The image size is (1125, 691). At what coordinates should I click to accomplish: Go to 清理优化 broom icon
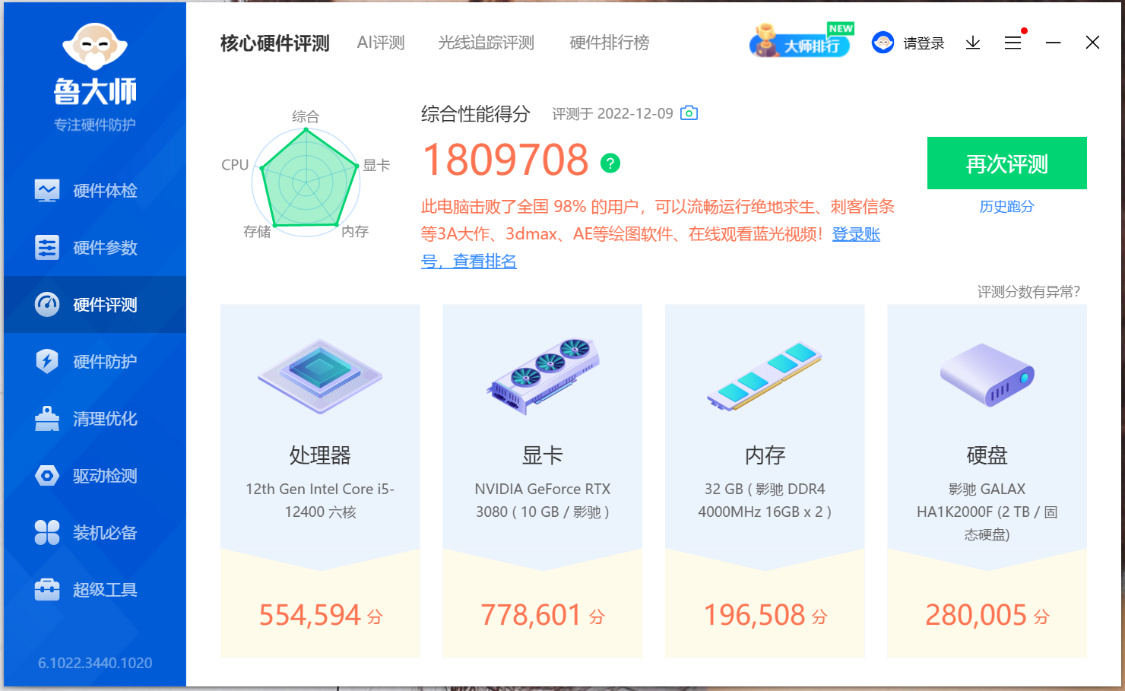(x=47, y=418)
